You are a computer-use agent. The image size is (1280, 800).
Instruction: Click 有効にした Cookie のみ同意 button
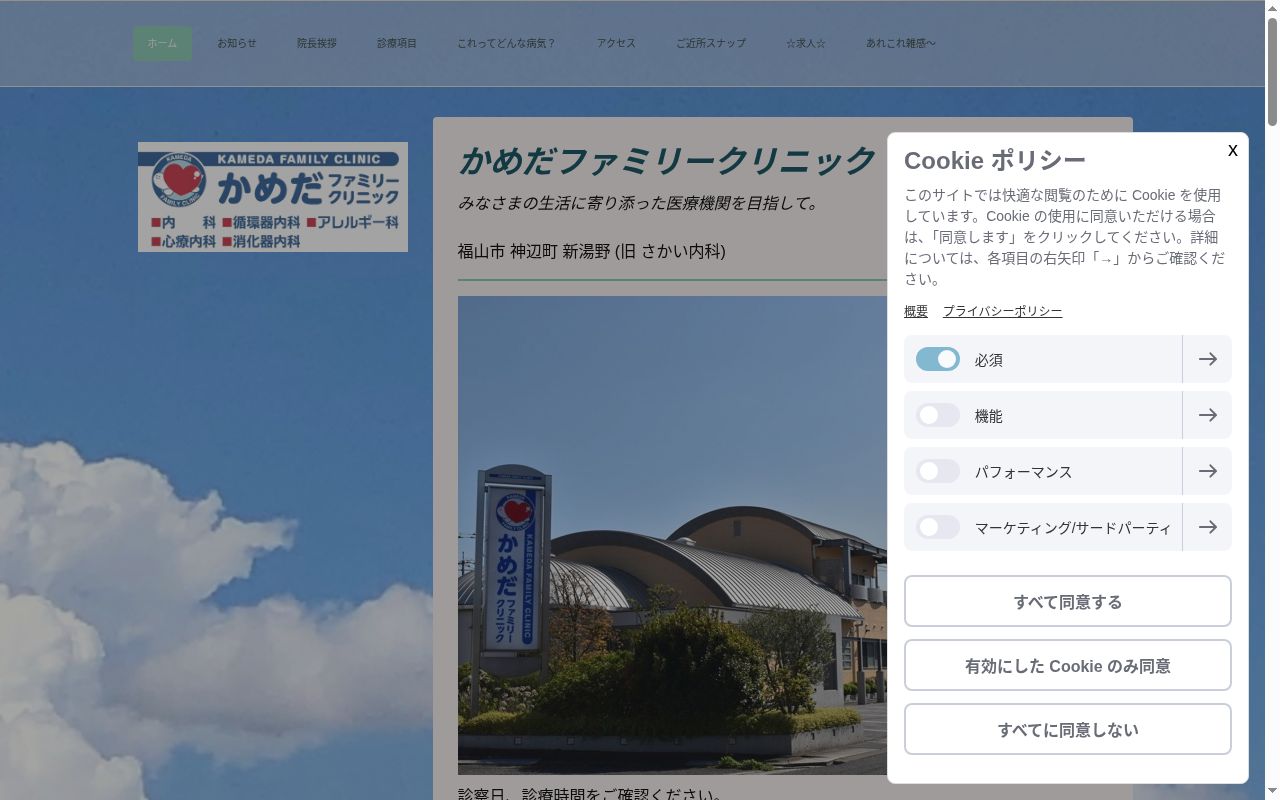1068,665
